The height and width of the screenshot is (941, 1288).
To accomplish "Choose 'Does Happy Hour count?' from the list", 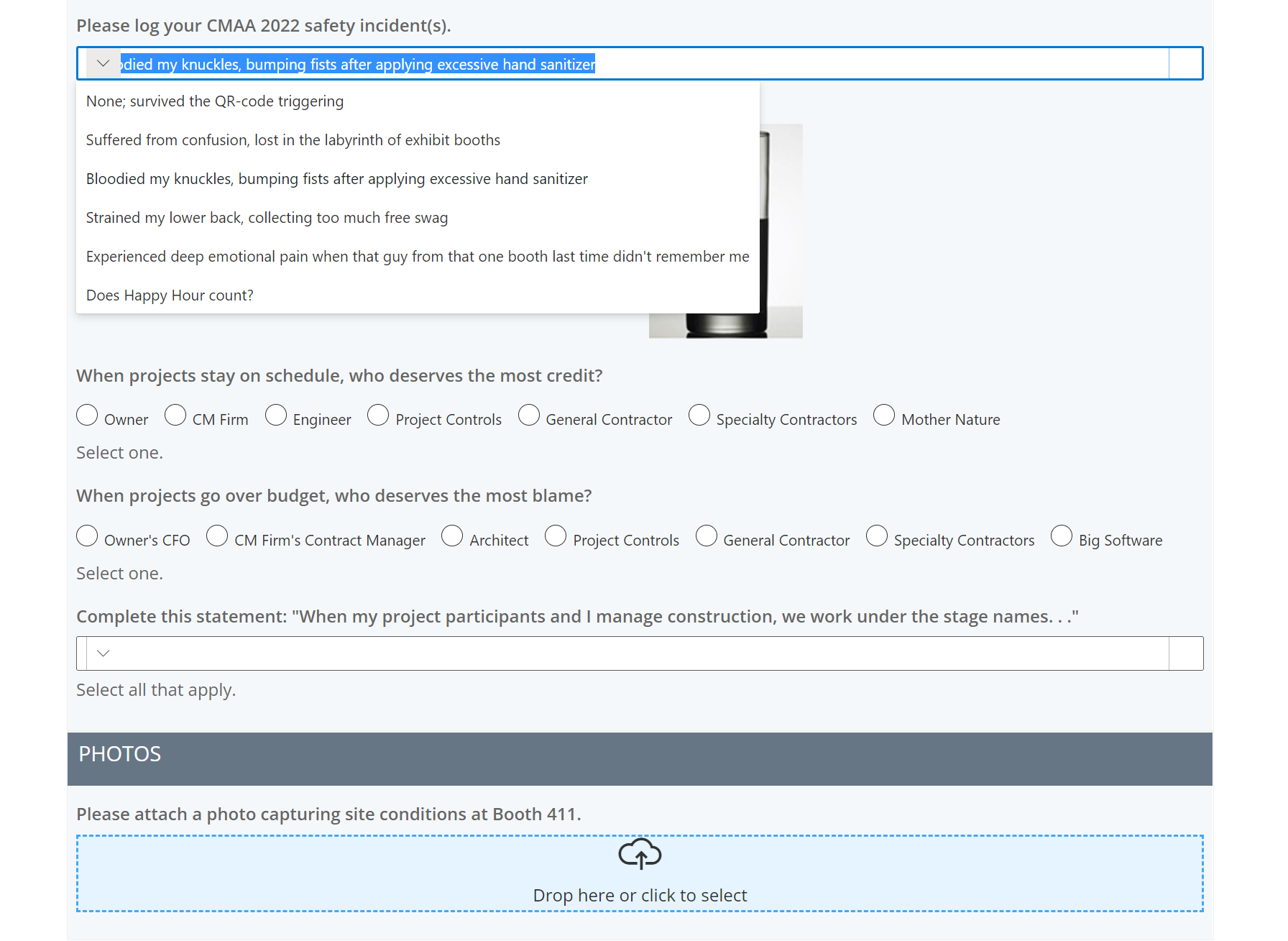I will point(170,295).
